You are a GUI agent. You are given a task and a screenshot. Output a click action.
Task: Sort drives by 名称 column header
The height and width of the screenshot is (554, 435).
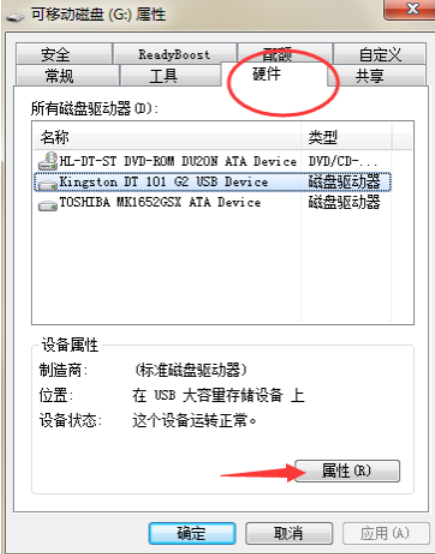tap(167, 136)
